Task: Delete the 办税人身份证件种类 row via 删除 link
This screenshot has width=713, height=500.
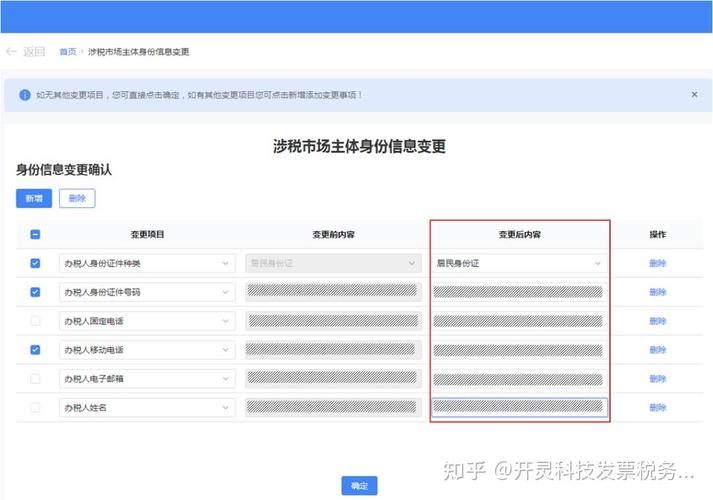Action: point(658,263)
